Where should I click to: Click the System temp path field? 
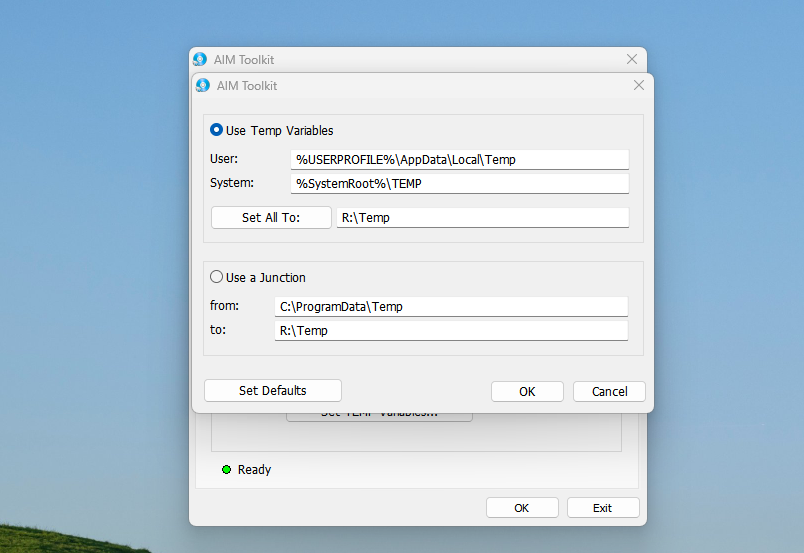[460, 183]
